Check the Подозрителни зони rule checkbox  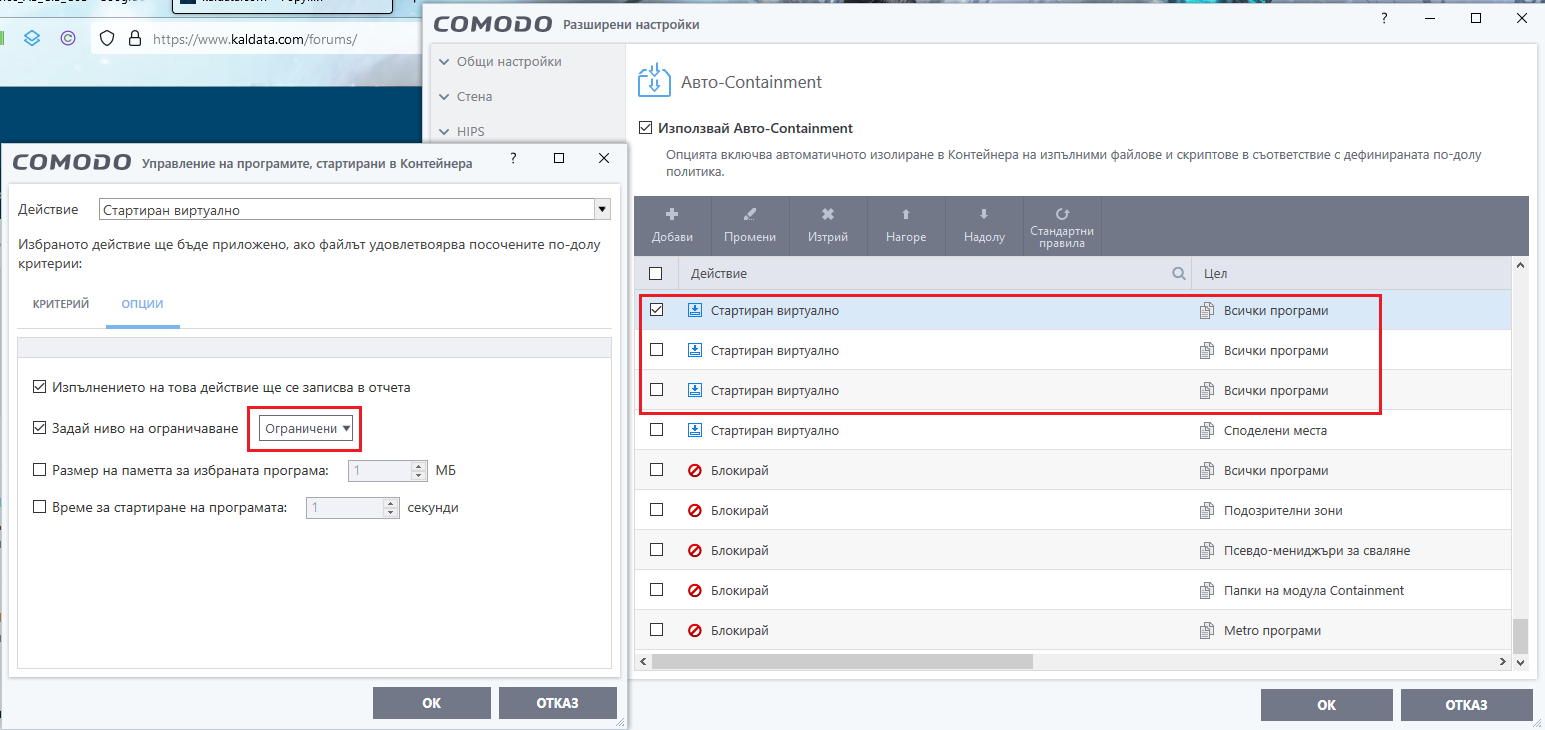(656, 510)
